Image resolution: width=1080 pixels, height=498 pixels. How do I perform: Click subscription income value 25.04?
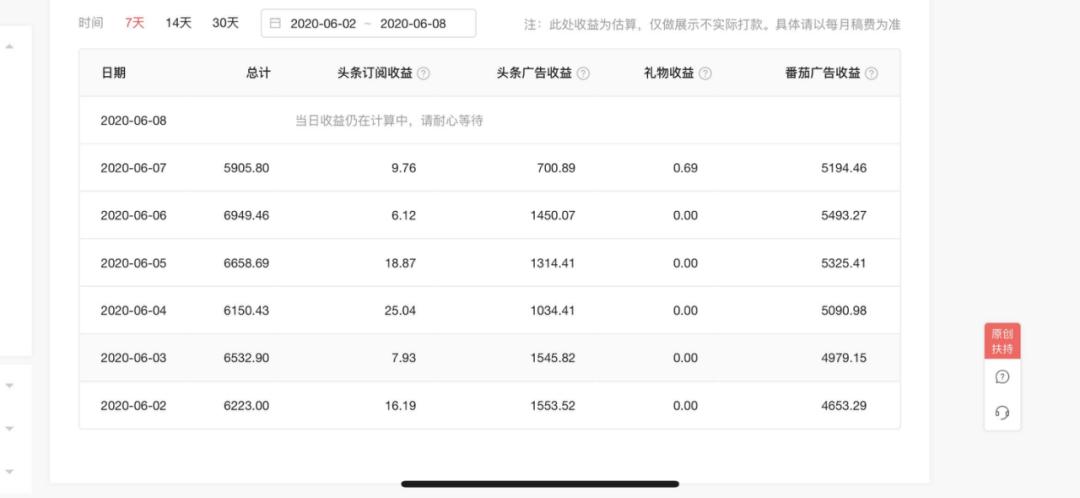tap(400, 311)
